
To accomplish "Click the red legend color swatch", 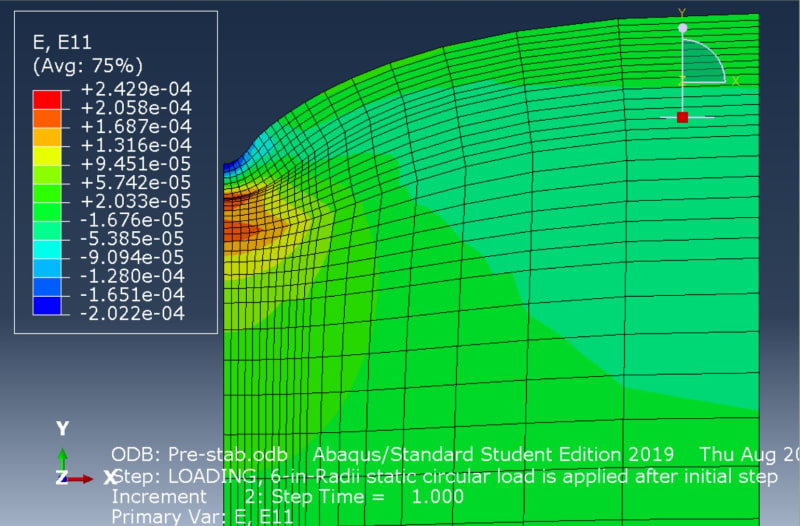I will (47, 100).
